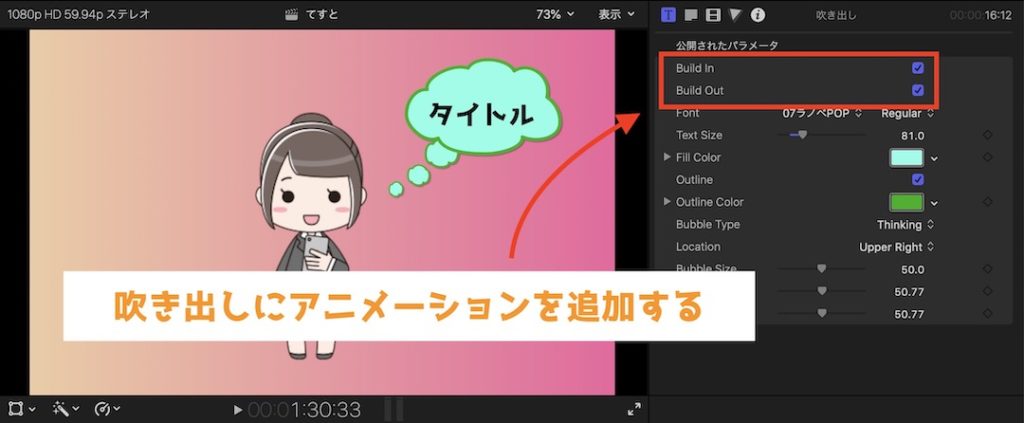Image resolution: width=1024 pixels, height=423 pixels.
Task: Add keyframe for Fill Color
Action: coord(987,157)
